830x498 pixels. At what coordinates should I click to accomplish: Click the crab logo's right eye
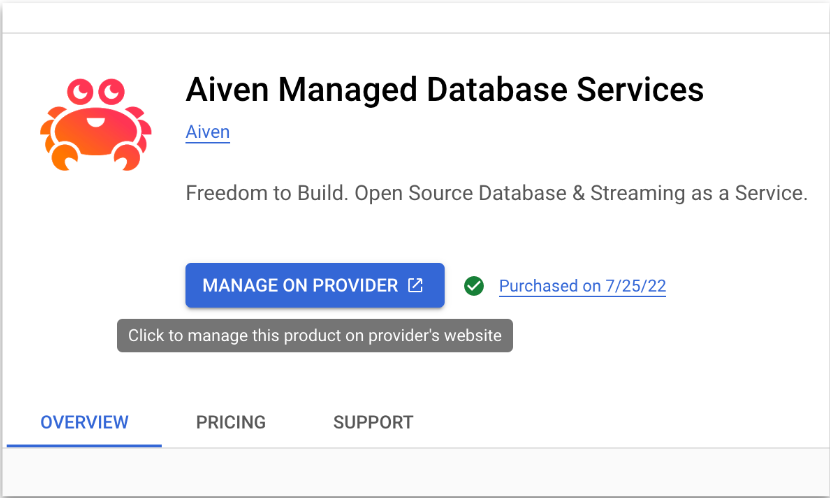coord(110,92)
